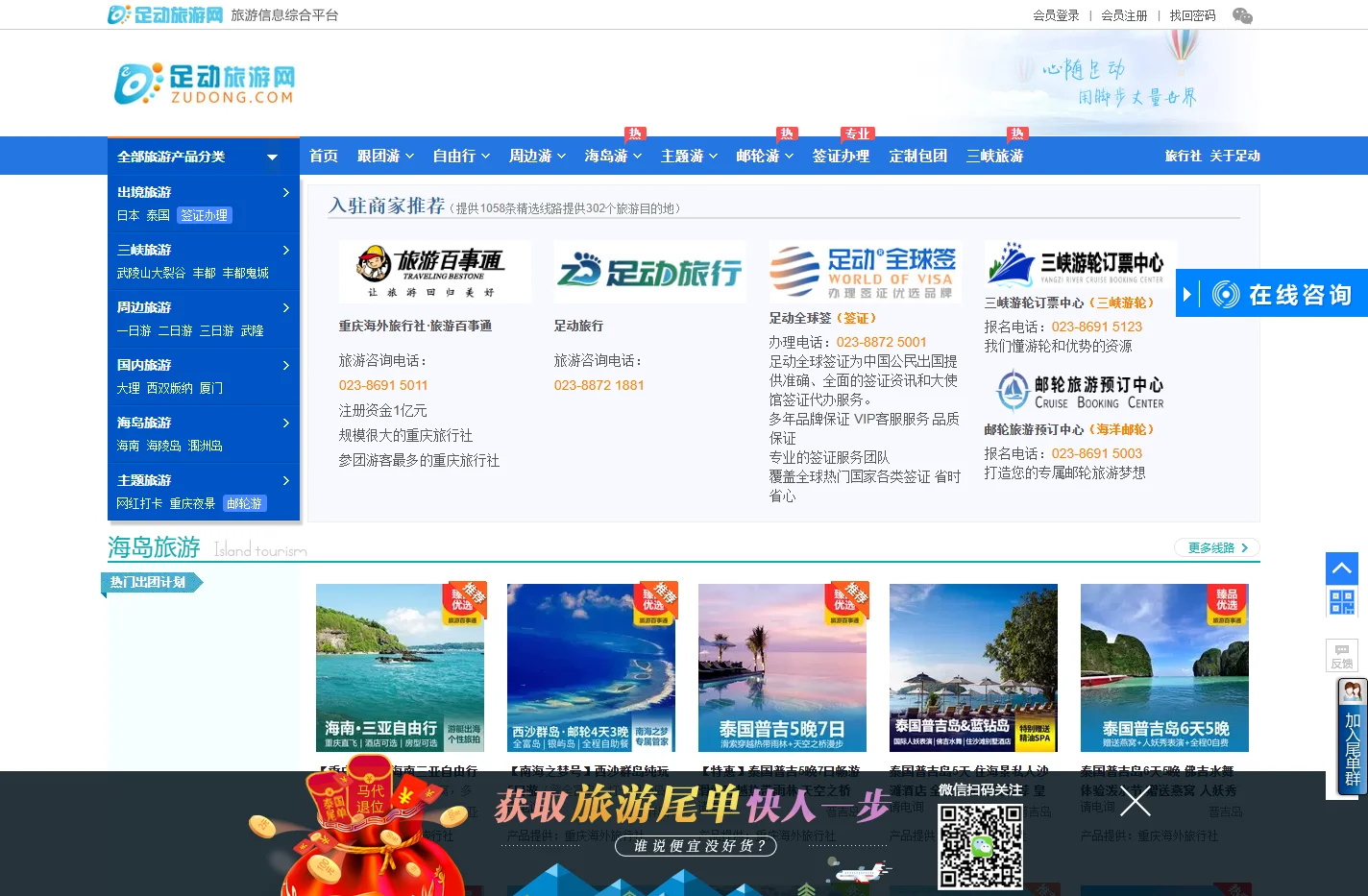Expand 海岛旅游 sidebar category arrow
Image resolution: width=1368 pixels, height=896 pixels.
click(285, 423)
